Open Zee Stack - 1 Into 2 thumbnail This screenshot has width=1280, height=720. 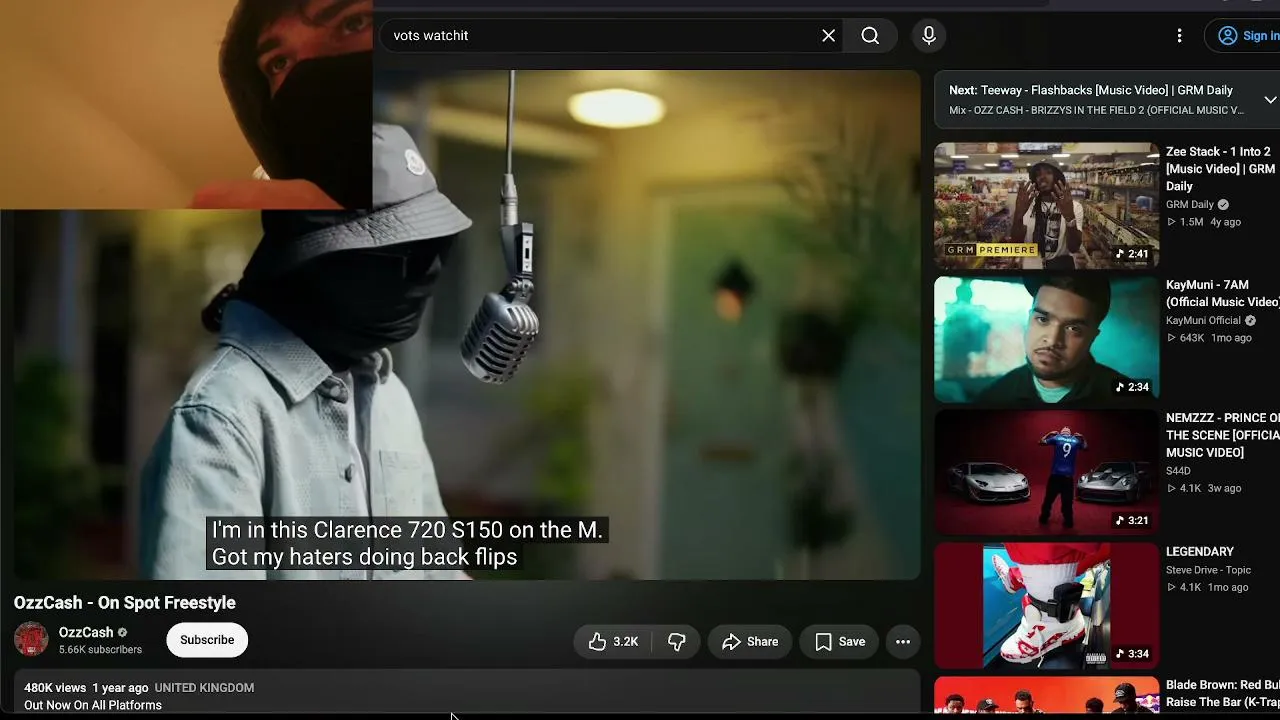[x=1046, y=205]
